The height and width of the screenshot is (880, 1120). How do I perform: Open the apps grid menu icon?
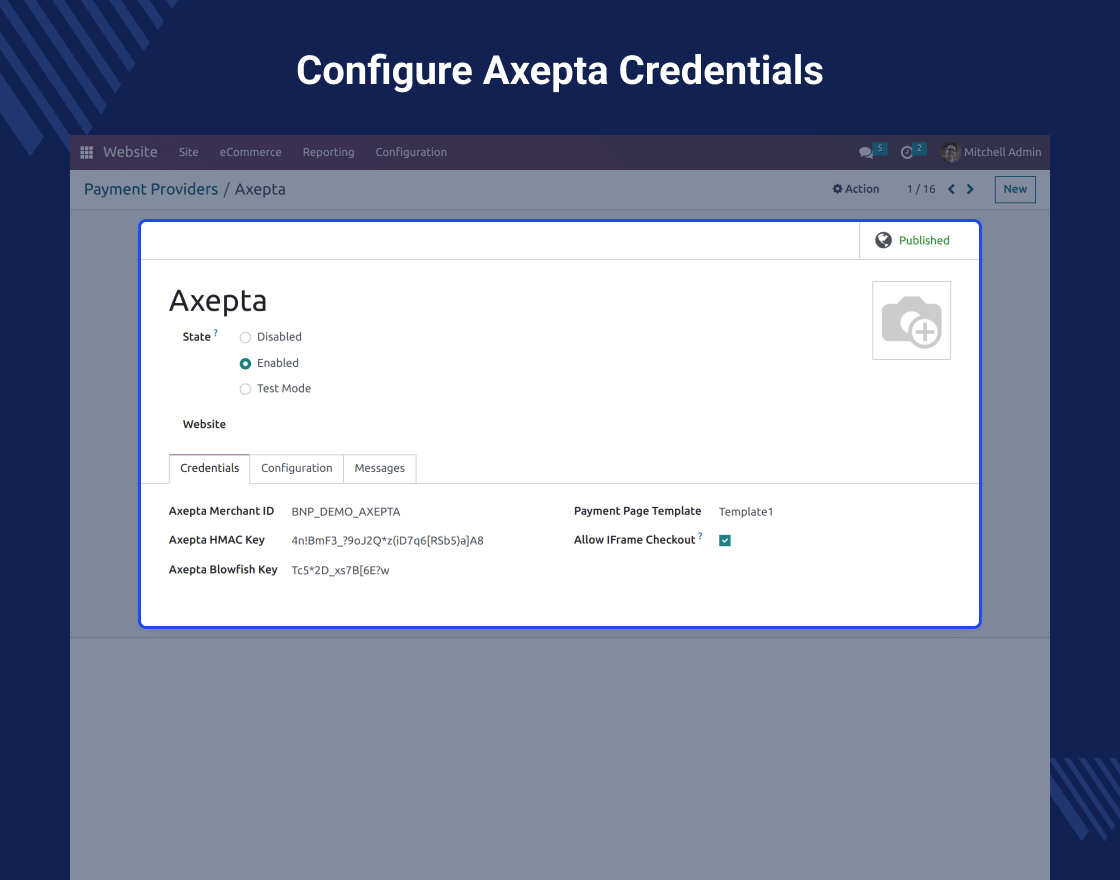[86, 152]
